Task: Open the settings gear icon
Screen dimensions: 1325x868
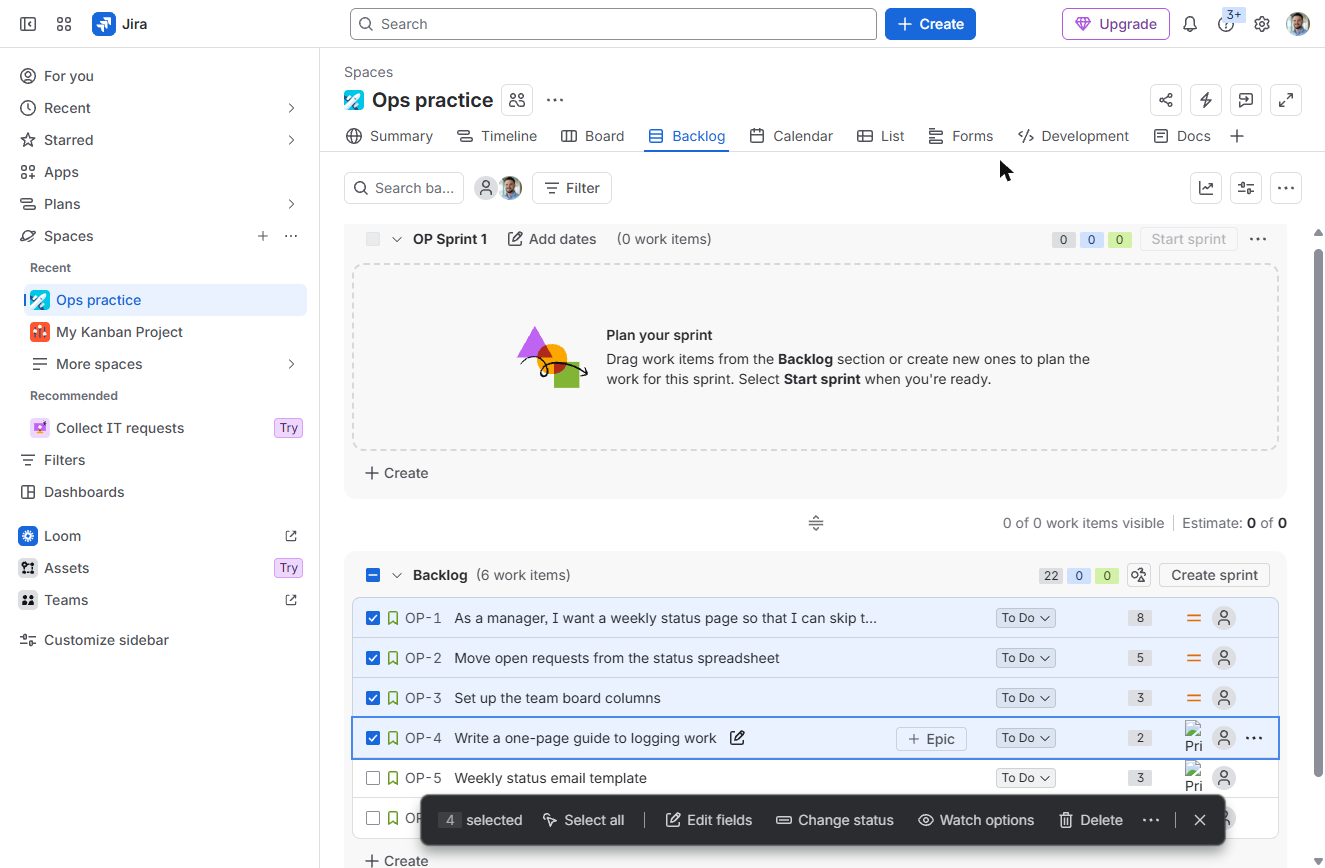Action: pyautogui.click(x=1262, y=24)
